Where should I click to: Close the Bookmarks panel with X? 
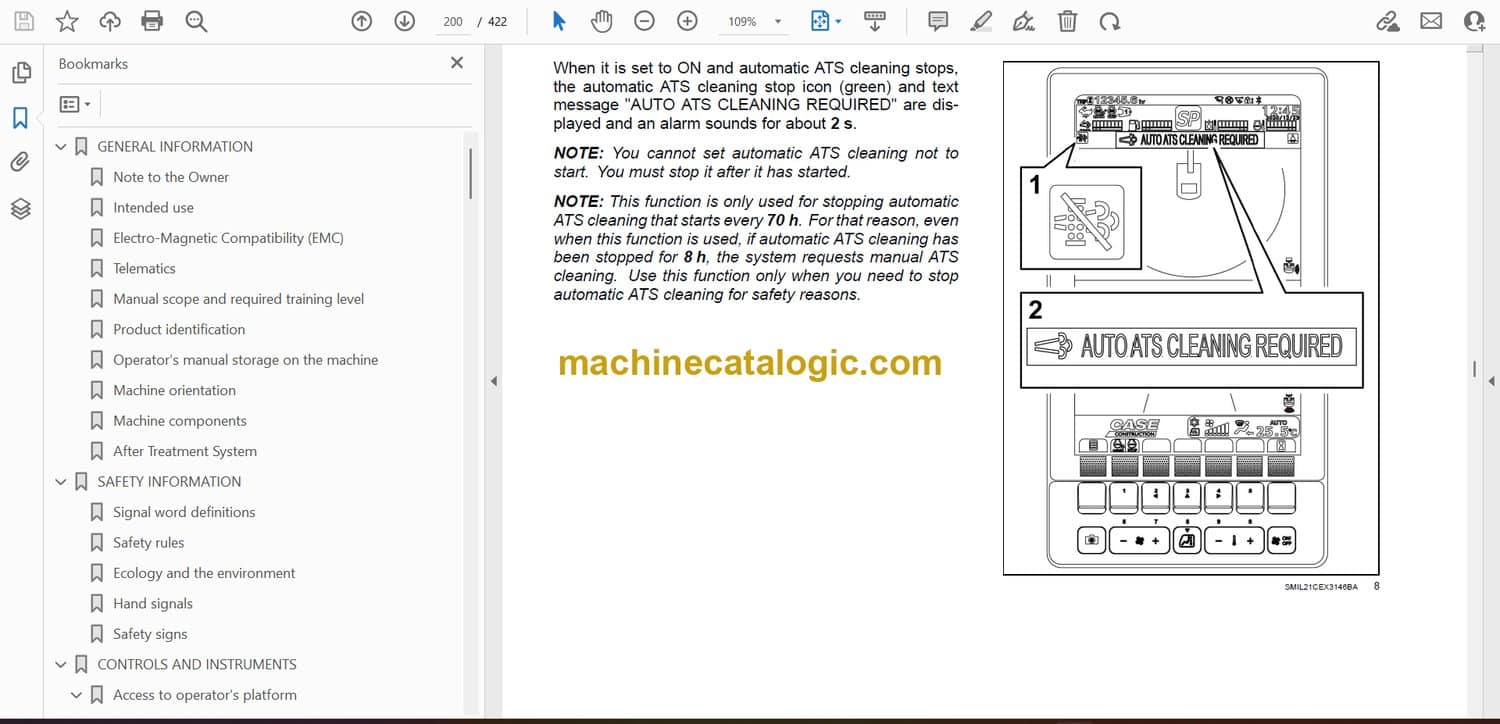tap(457, 63)
